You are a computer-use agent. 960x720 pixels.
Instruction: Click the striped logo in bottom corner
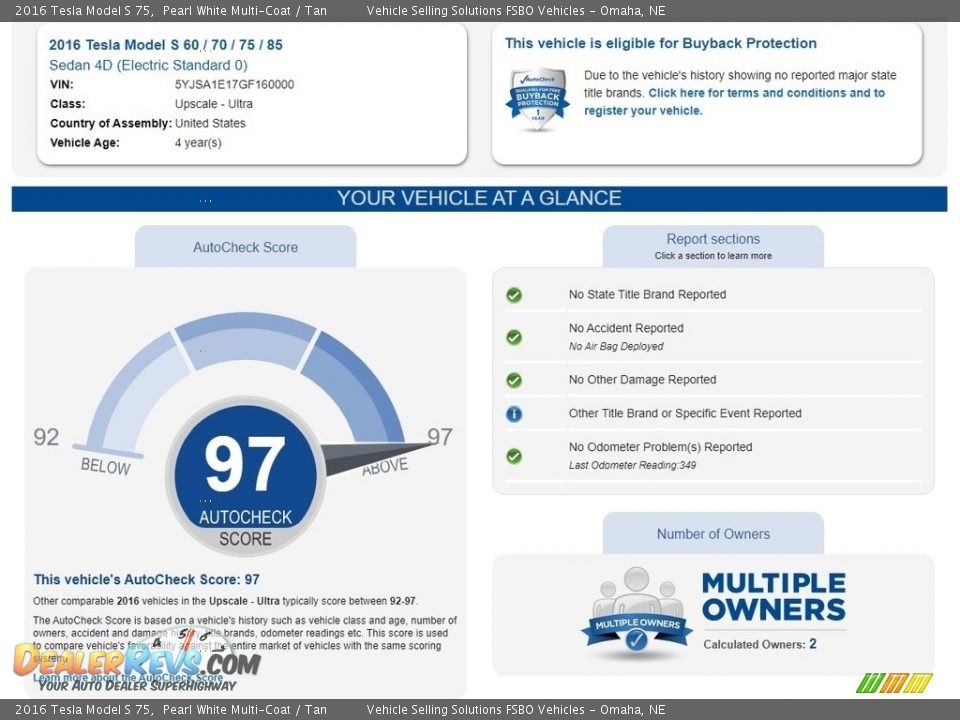(x=894, y=683)
